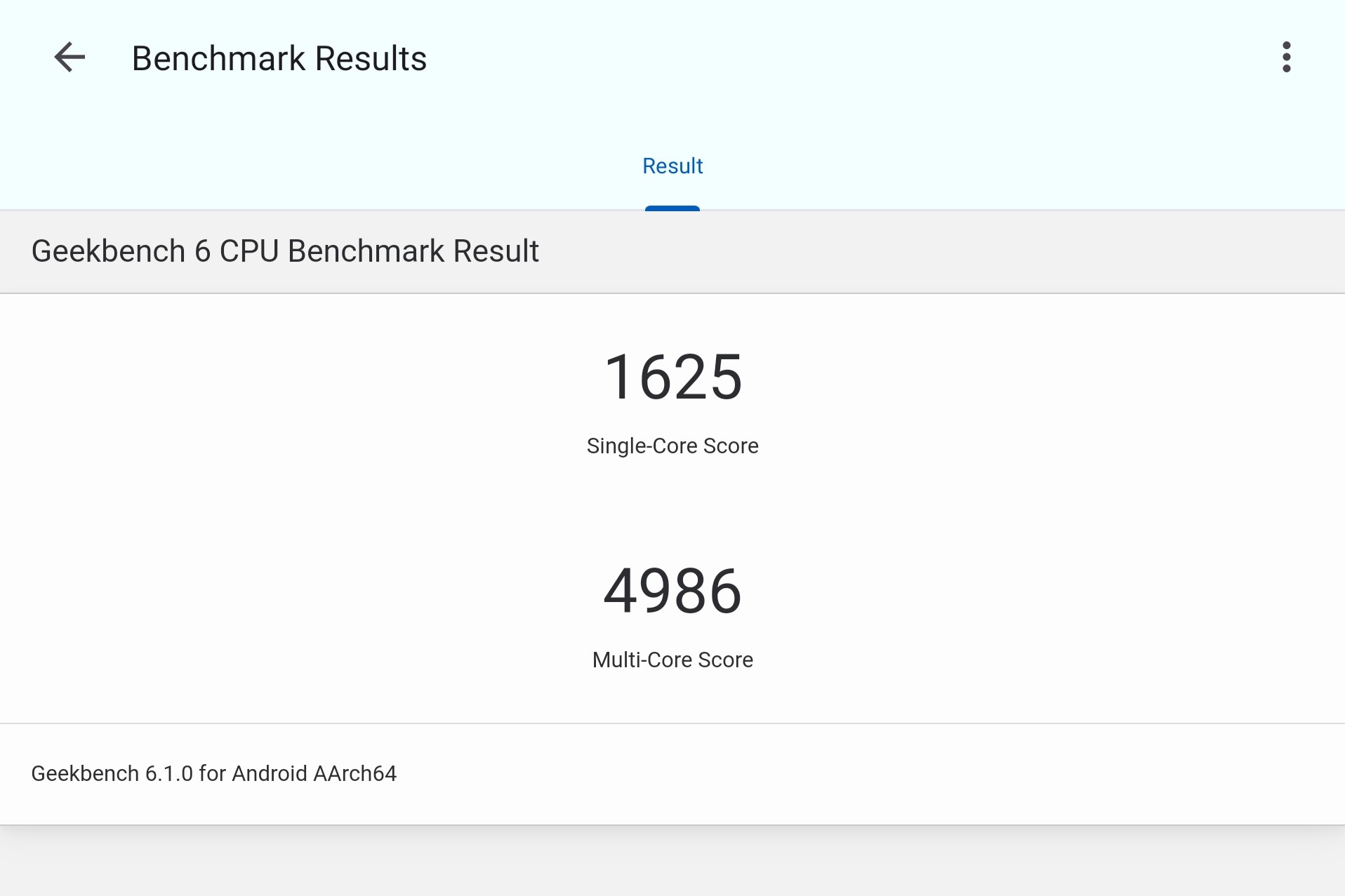This screenshot has height=896, width=1345.
Task: Click the multi-core score value 4986
Action: click(x=672, y=591)
